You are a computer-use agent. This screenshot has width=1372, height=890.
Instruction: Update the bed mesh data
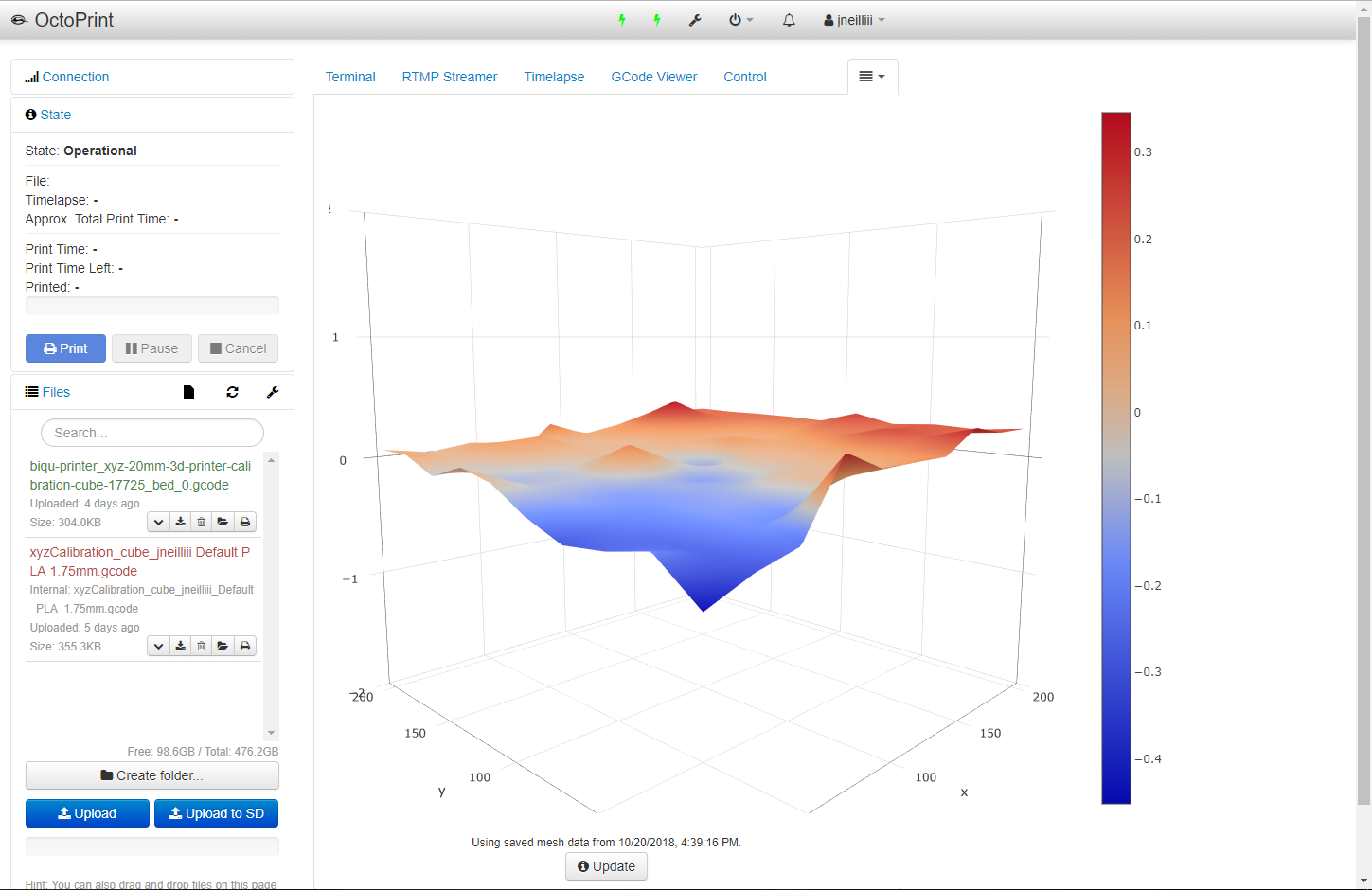[x=606, y=866]
